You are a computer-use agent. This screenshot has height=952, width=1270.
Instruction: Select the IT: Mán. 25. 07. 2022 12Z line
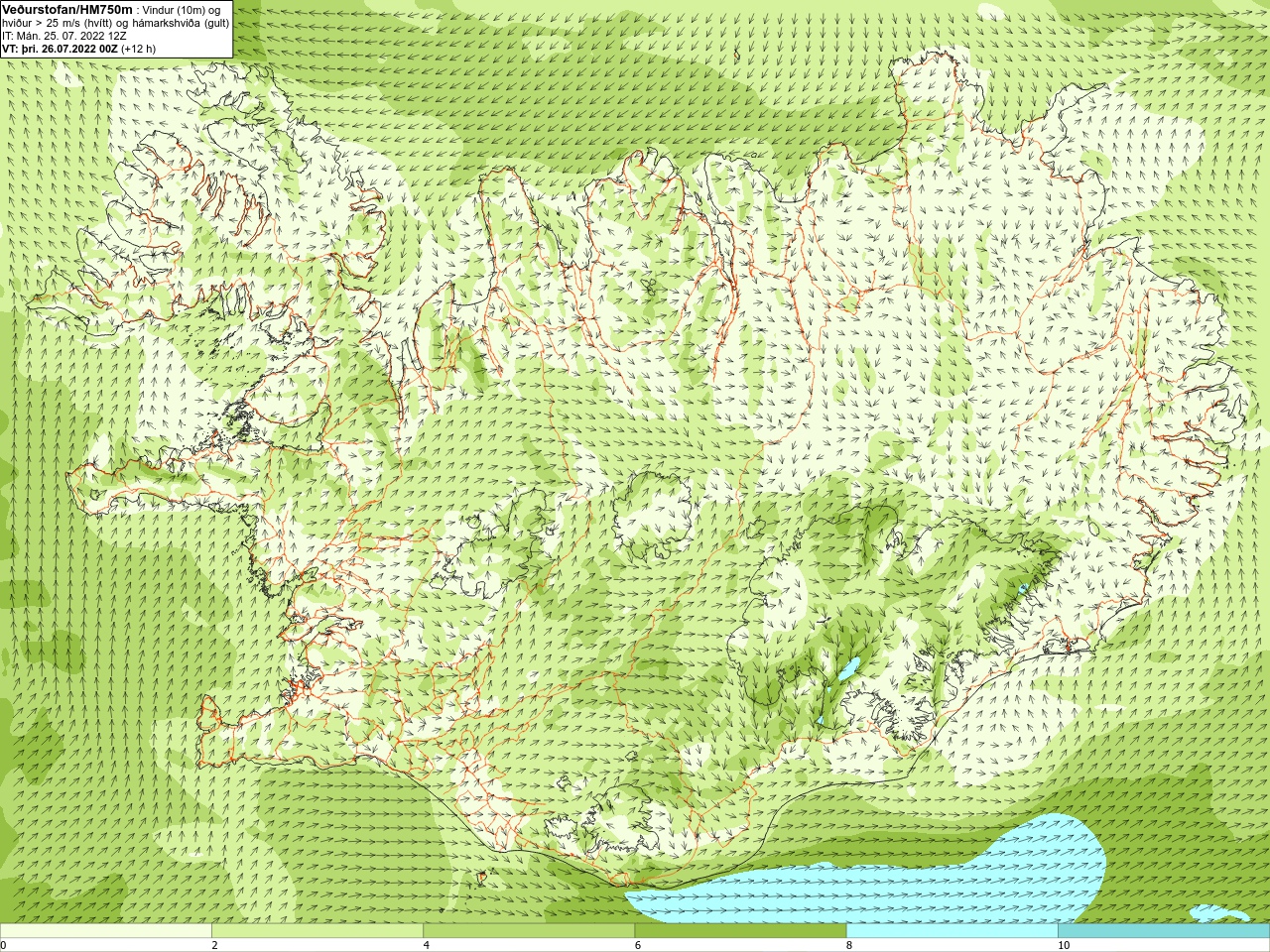[x=64, y=35]
